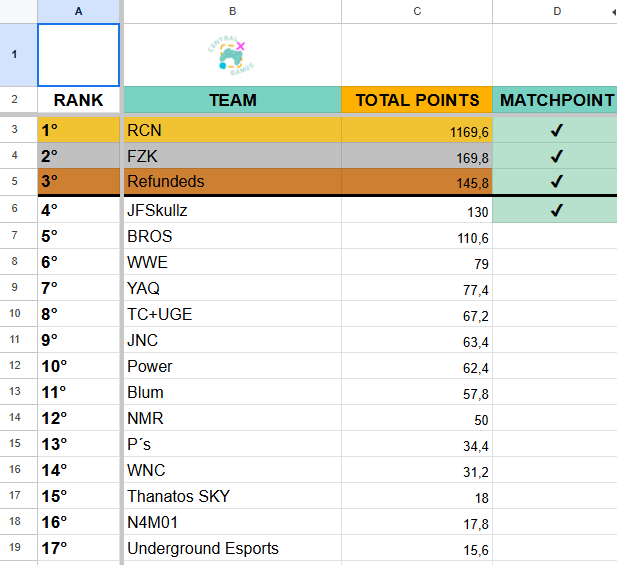Click the 169,8 total points cell

tap(417, 155)
